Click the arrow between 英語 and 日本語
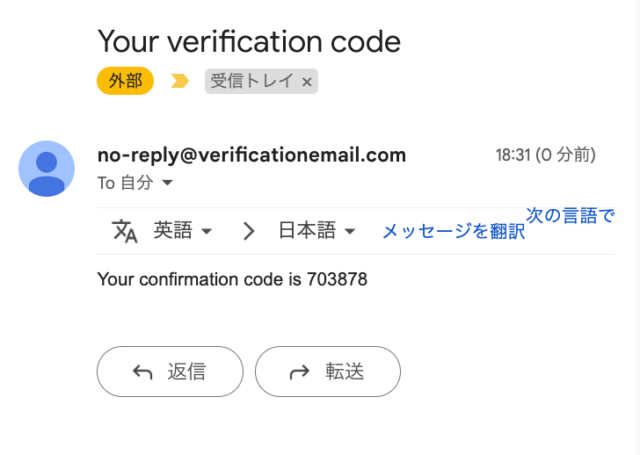This screenshot has width=640, height=455. pos(249,231)
